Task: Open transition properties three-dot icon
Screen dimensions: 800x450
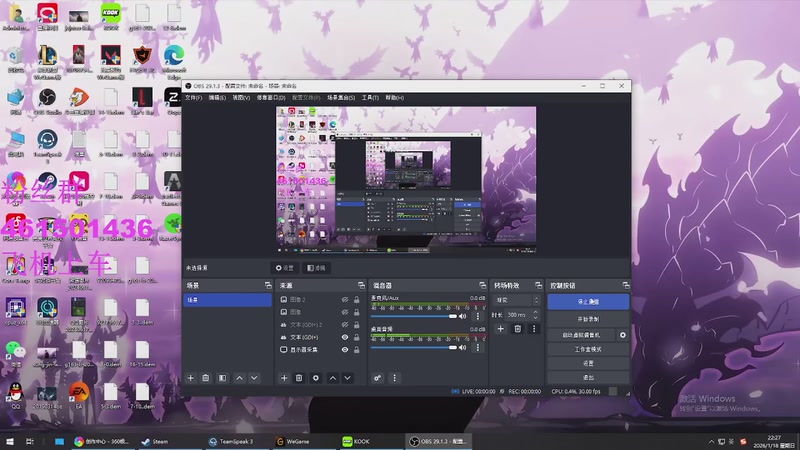Action: tap(534, 329)
